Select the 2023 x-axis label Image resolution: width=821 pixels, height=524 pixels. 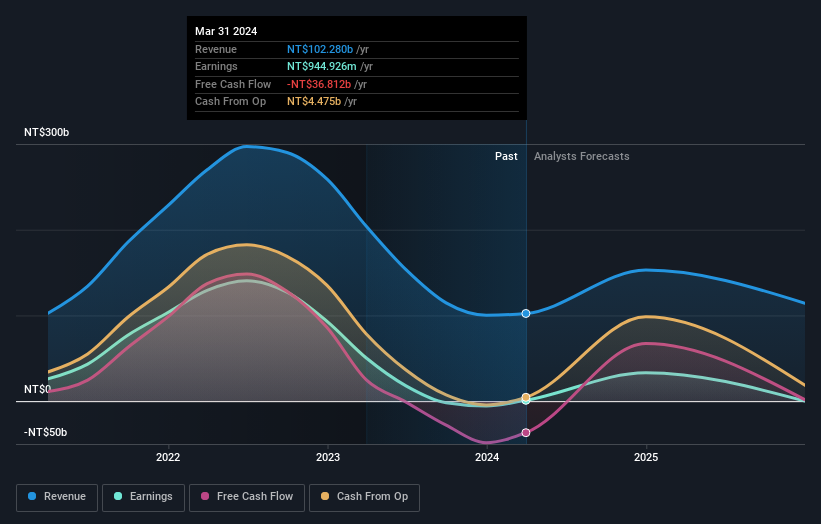(x=328, y=457)
